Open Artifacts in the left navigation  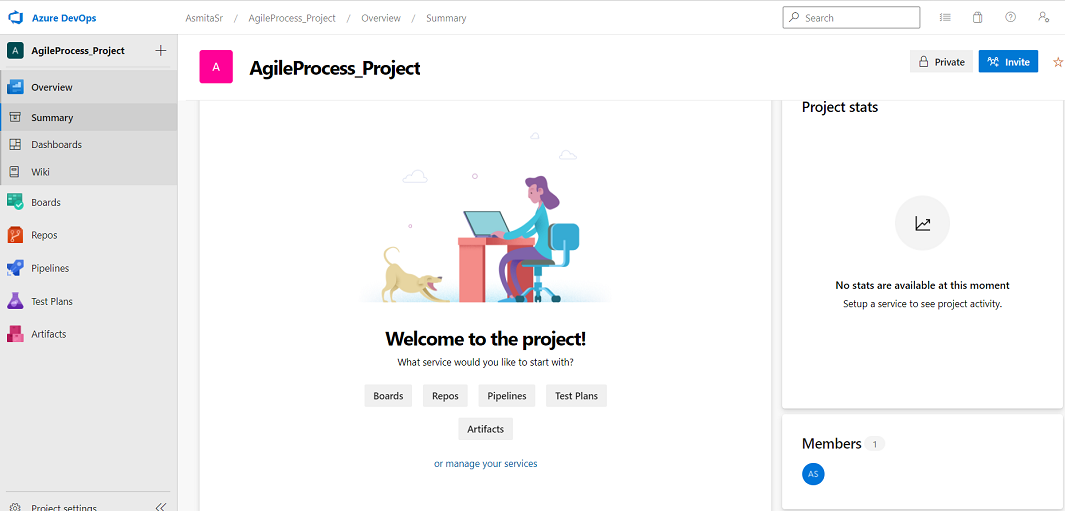(x=48, y=334)
